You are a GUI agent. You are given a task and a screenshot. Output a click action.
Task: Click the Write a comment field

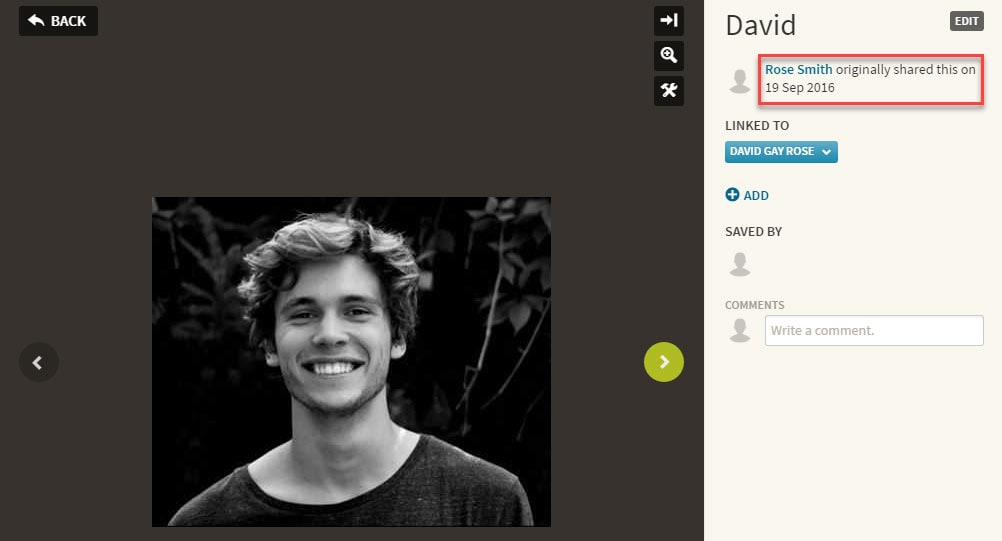(874, 330)
